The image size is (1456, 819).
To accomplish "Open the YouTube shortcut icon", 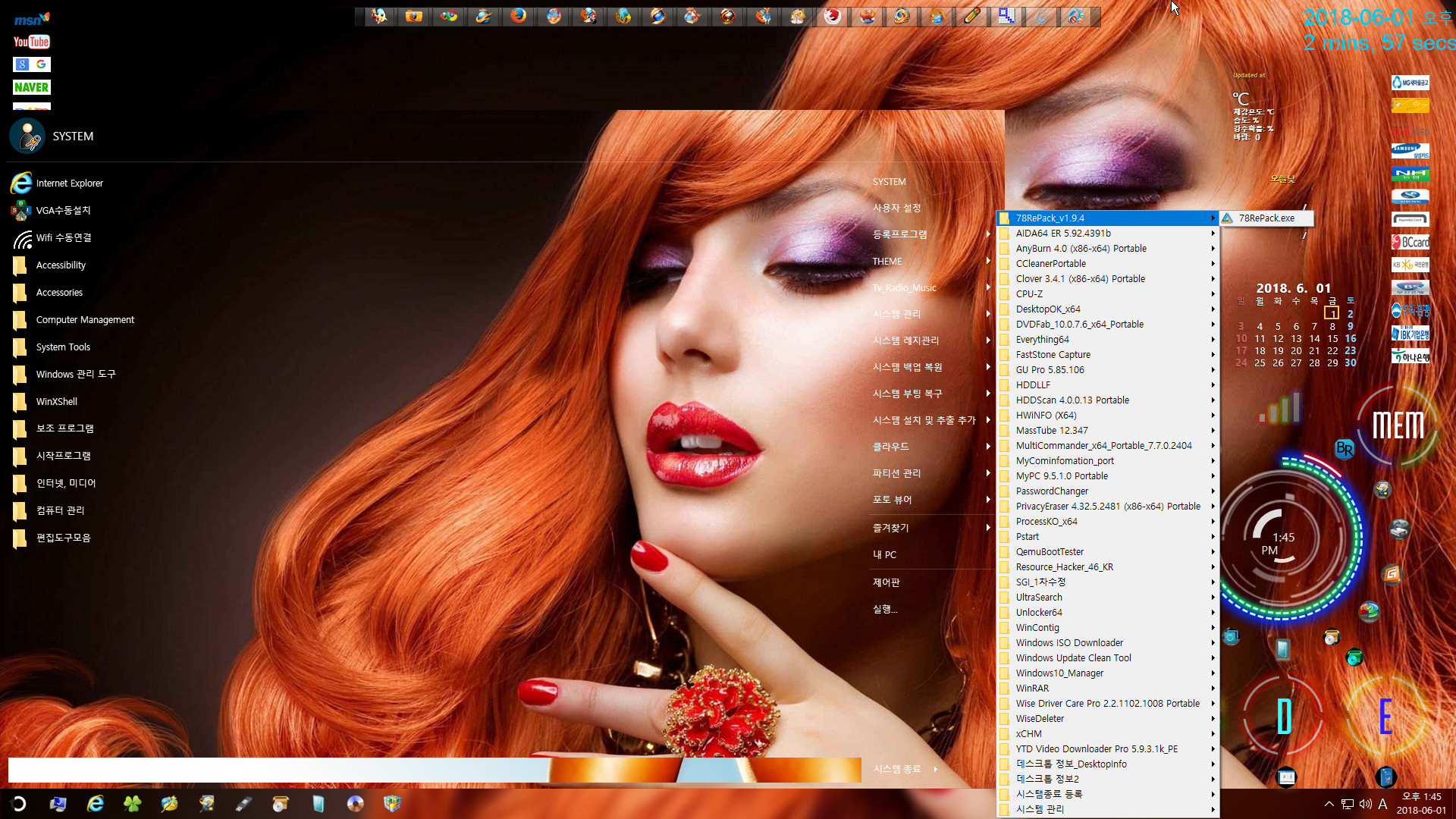I will coord(31,42).
